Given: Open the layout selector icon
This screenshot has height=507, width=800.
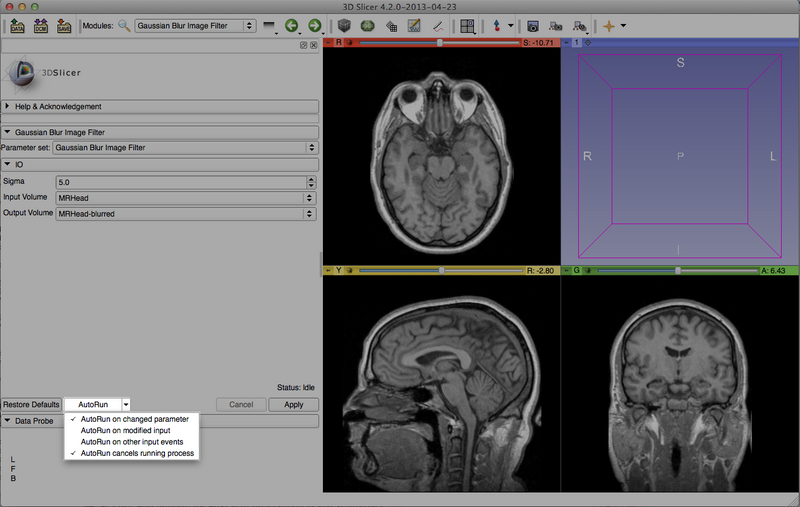Looking at the screenshot, I should 468,25.
